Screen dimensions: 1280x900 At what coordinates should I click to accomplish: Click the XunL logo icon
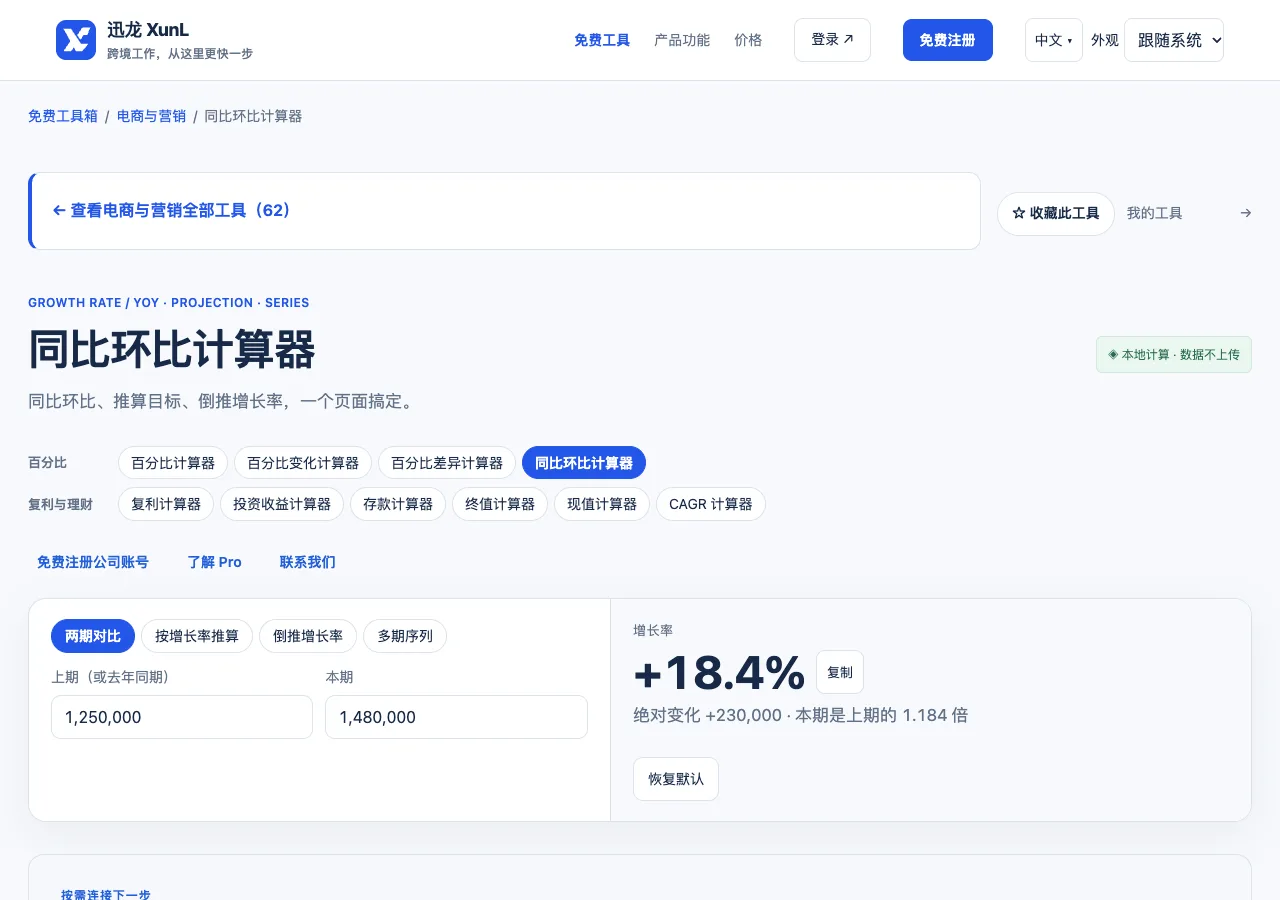(x=76, y=40)
